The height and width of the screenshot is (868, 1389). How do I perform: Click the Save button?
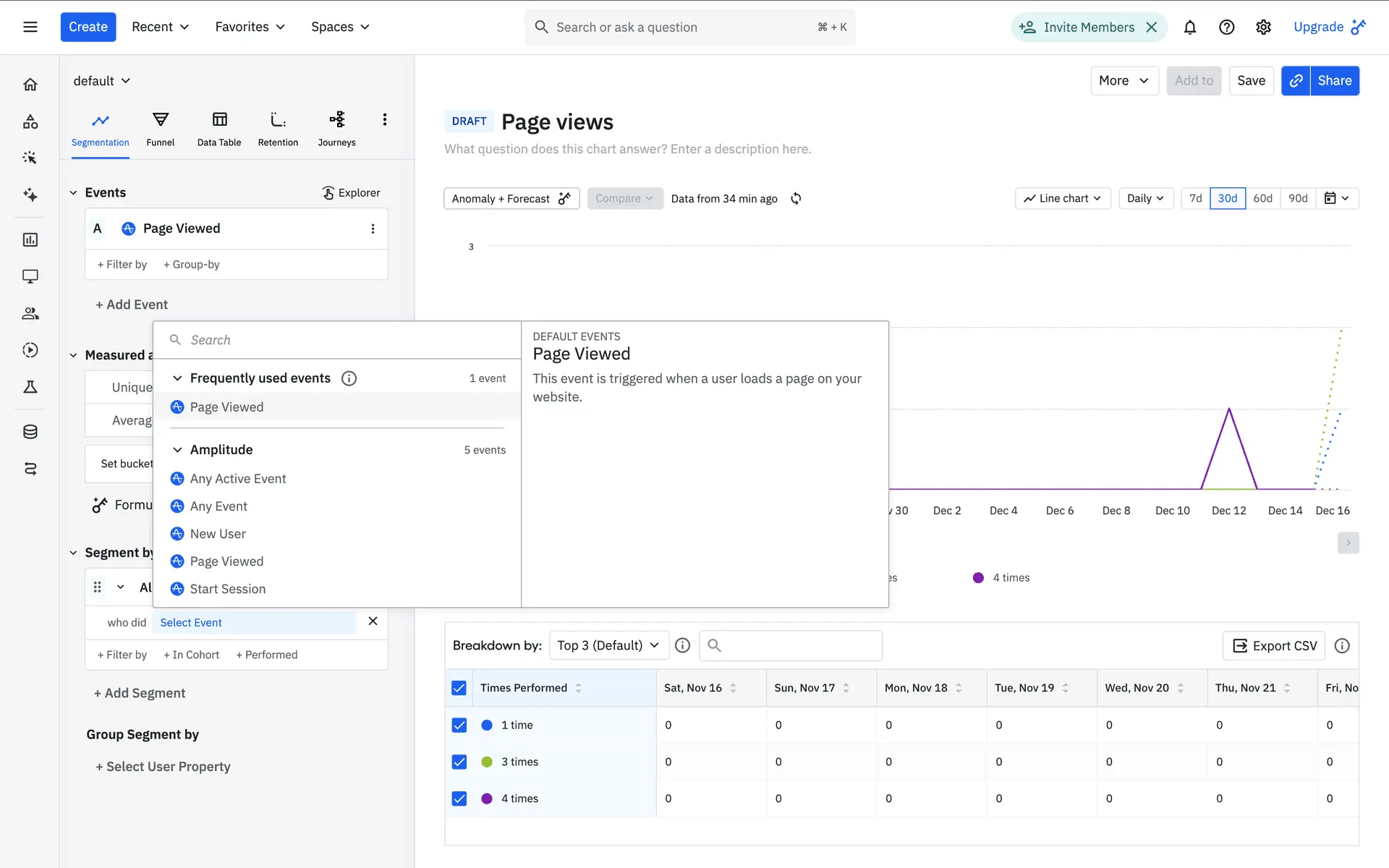(x=1251, y=80)
